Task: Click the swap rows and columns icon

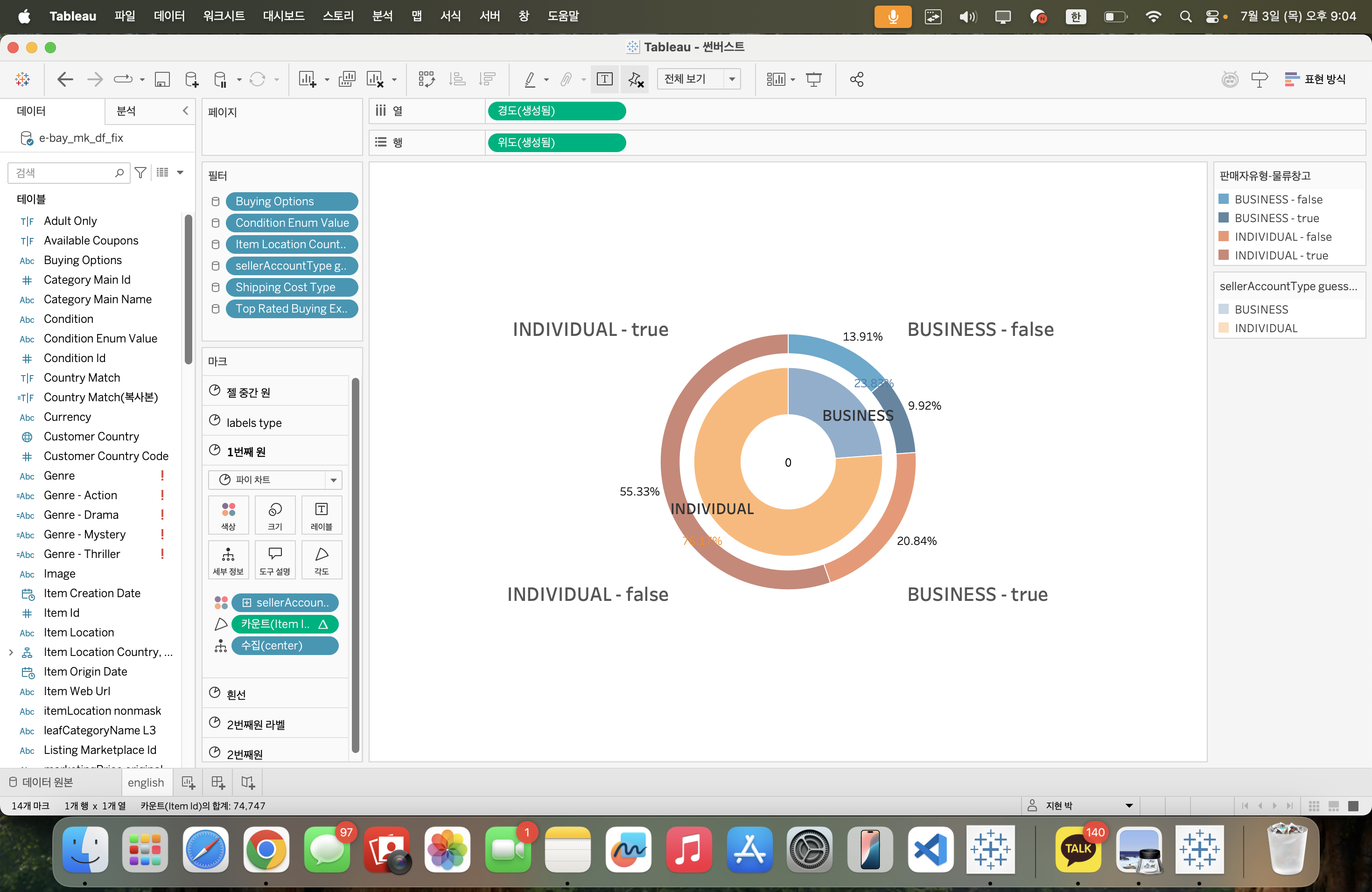Action: click(x=426, y=79)
